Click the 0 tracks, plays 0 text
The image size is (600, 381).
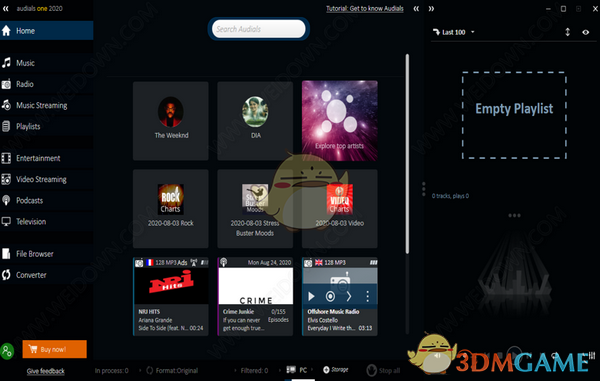[x=450, y=196]
